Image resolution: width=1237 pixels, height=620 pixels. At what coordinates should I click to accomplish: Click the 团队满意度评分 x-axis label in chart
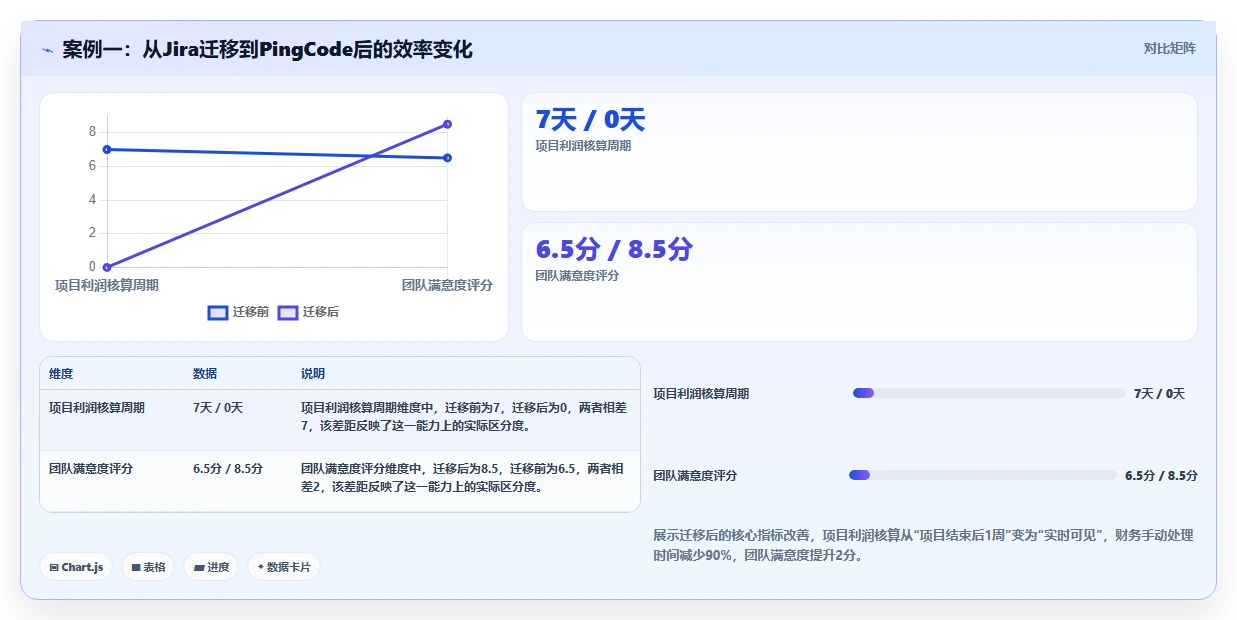[x=447, y=285]
